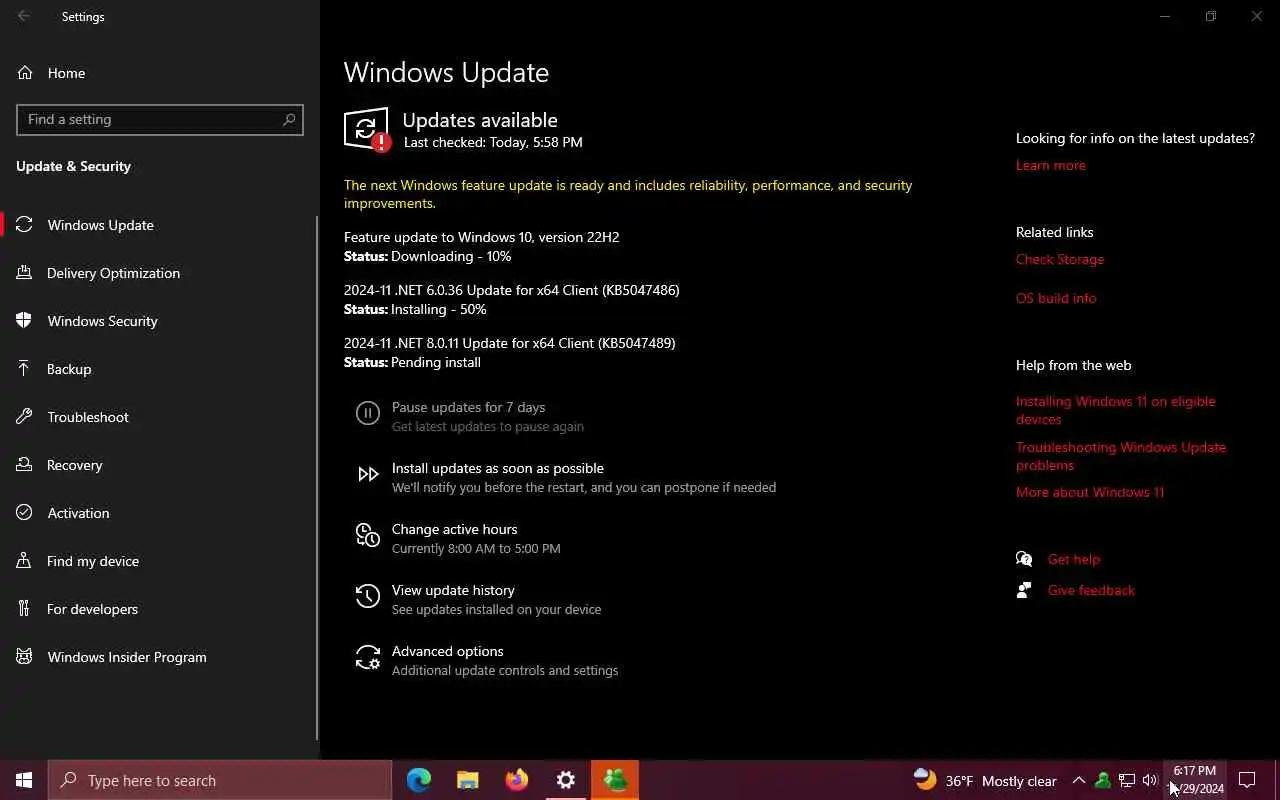
Task: Open Delivery Optimization settings
Action: tap(160, 273)
